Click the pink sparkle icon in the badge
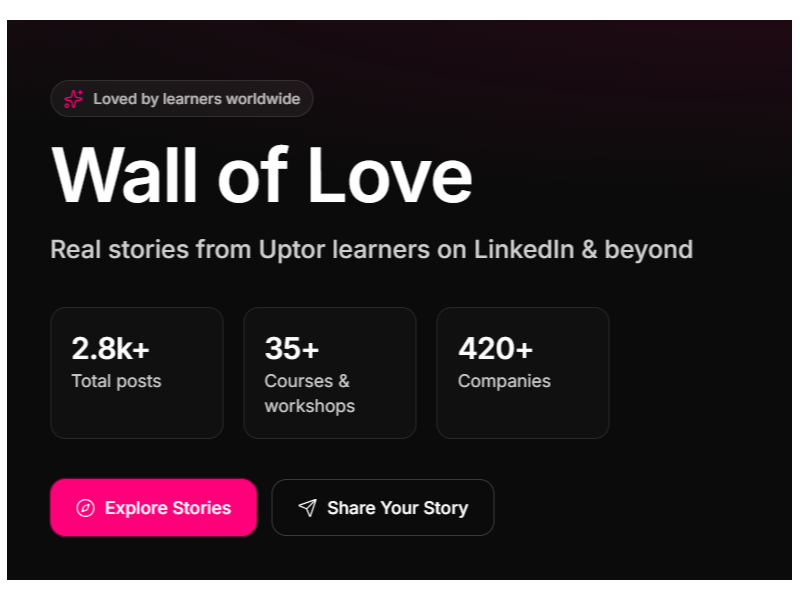800x600 pixels. 73,99
